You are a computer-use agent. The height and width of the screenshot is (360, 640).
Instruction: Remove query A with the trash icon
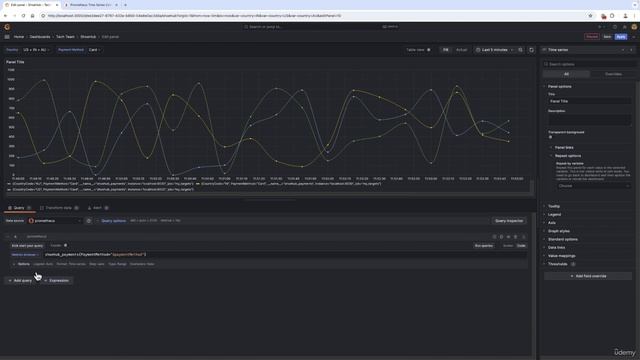(x=516, y=237)
